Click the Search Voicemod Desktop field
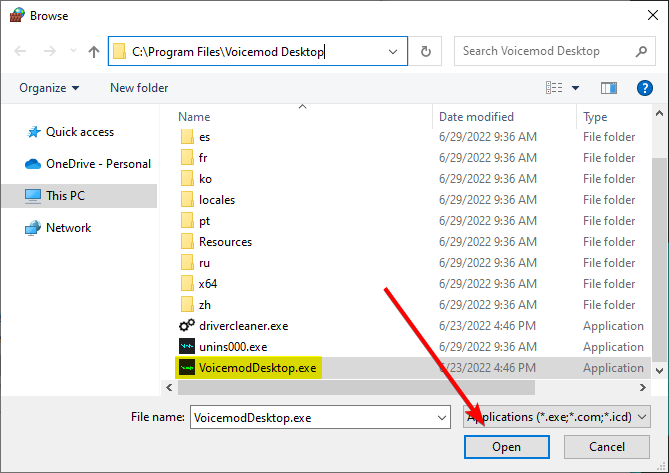This screenshot has width=669, height=473. click(x=545, y=51)
